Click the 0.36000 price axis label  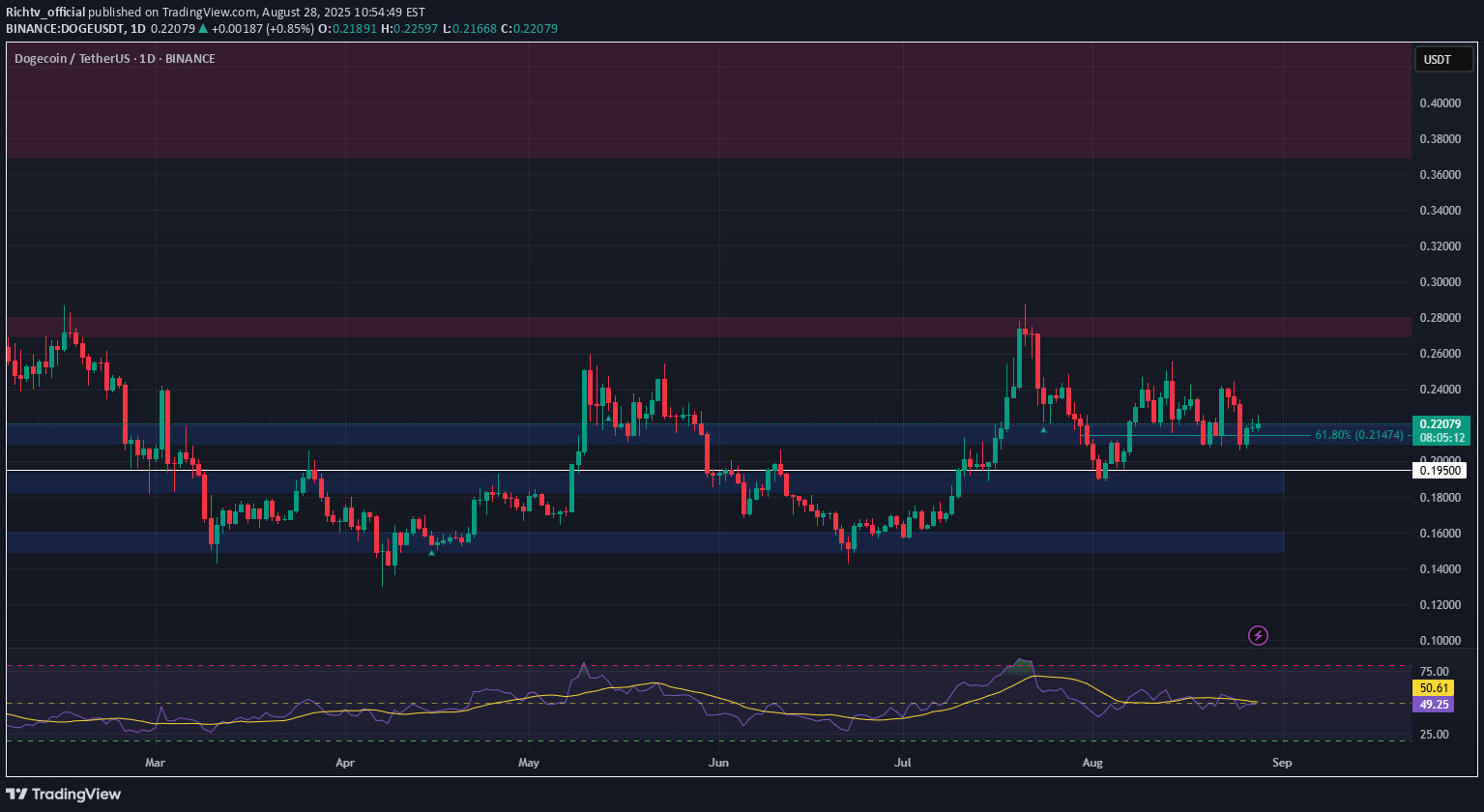point(1440,175)
